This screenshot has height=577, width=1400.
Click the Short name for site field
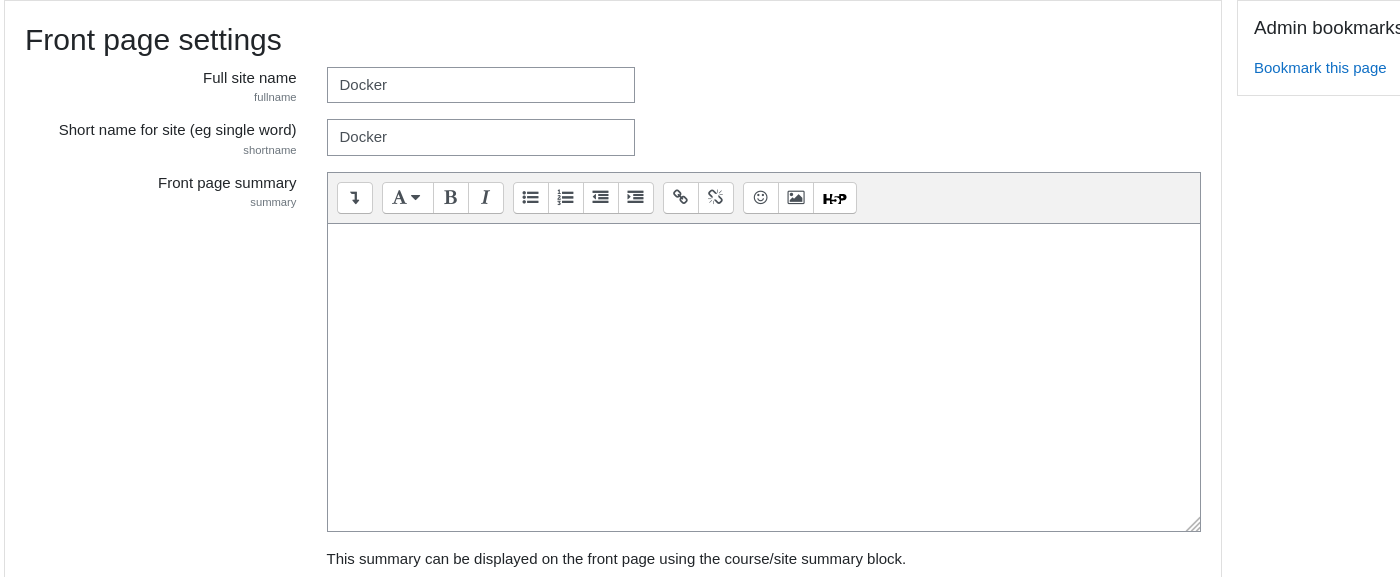click(x=481, y=137)
